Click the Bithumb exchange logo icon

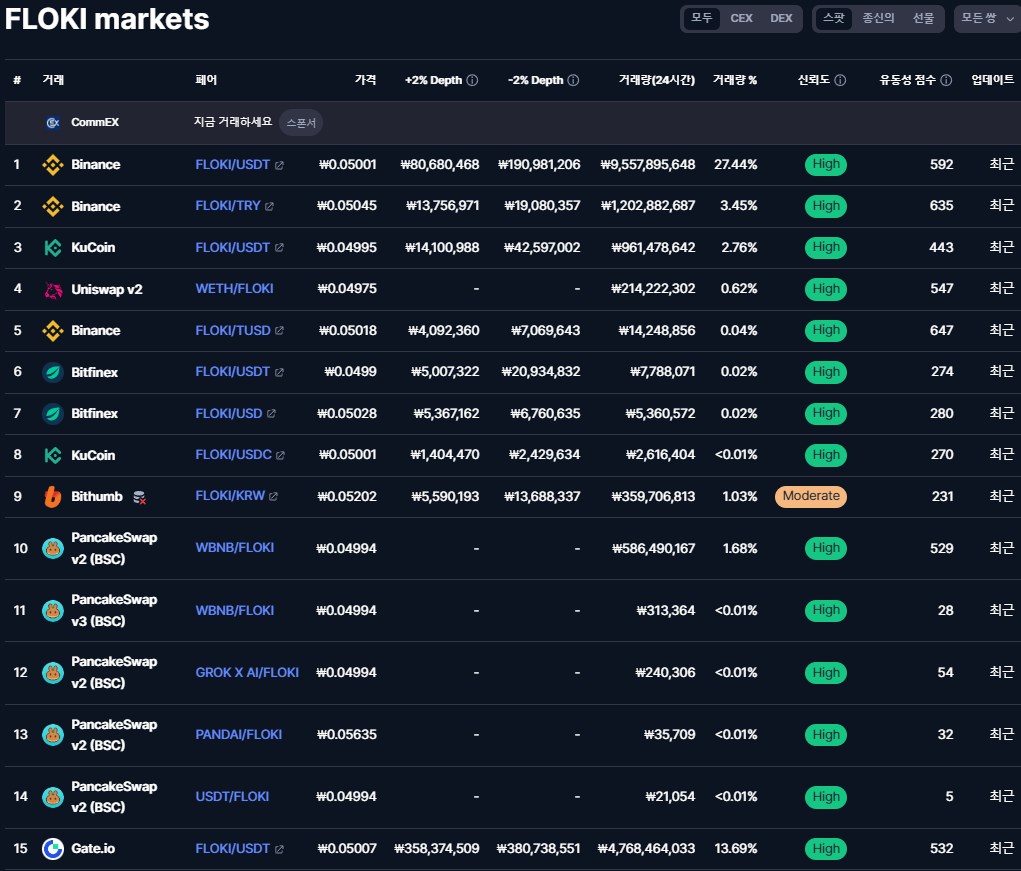click(53, 496)
